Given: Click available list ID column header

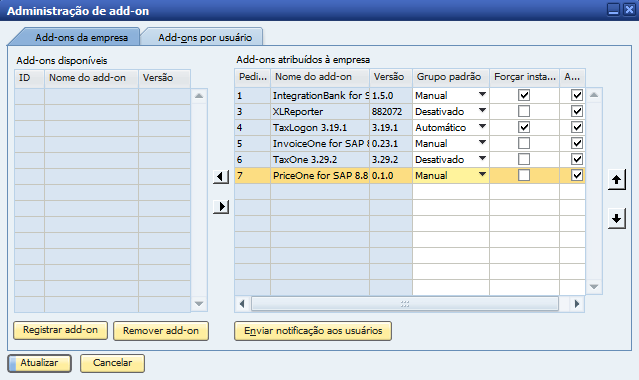Looking at the screenshot, I should 29,78.
